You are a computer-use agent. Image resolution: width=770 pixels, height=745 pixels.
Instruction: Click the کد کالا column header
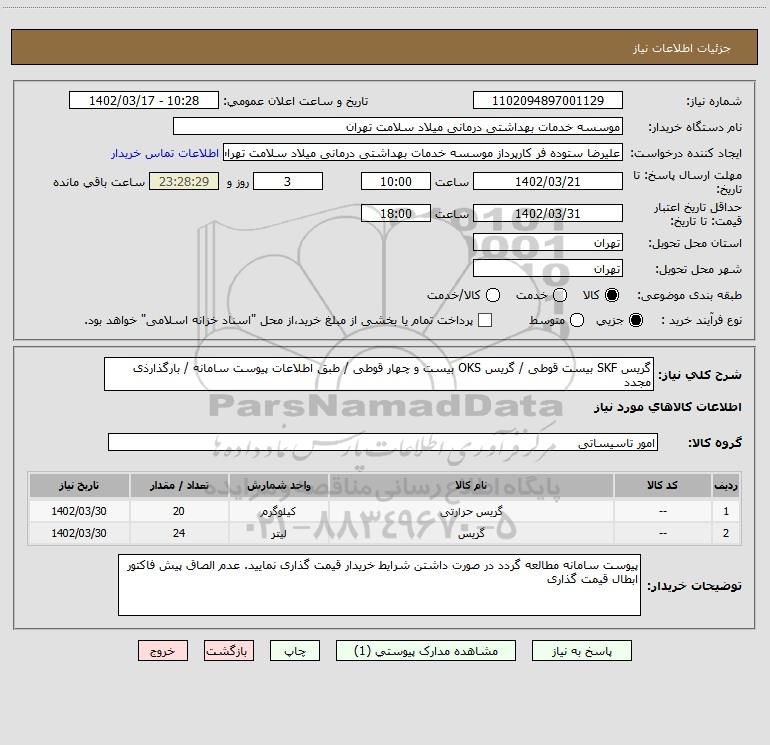[x=662, y=485]
